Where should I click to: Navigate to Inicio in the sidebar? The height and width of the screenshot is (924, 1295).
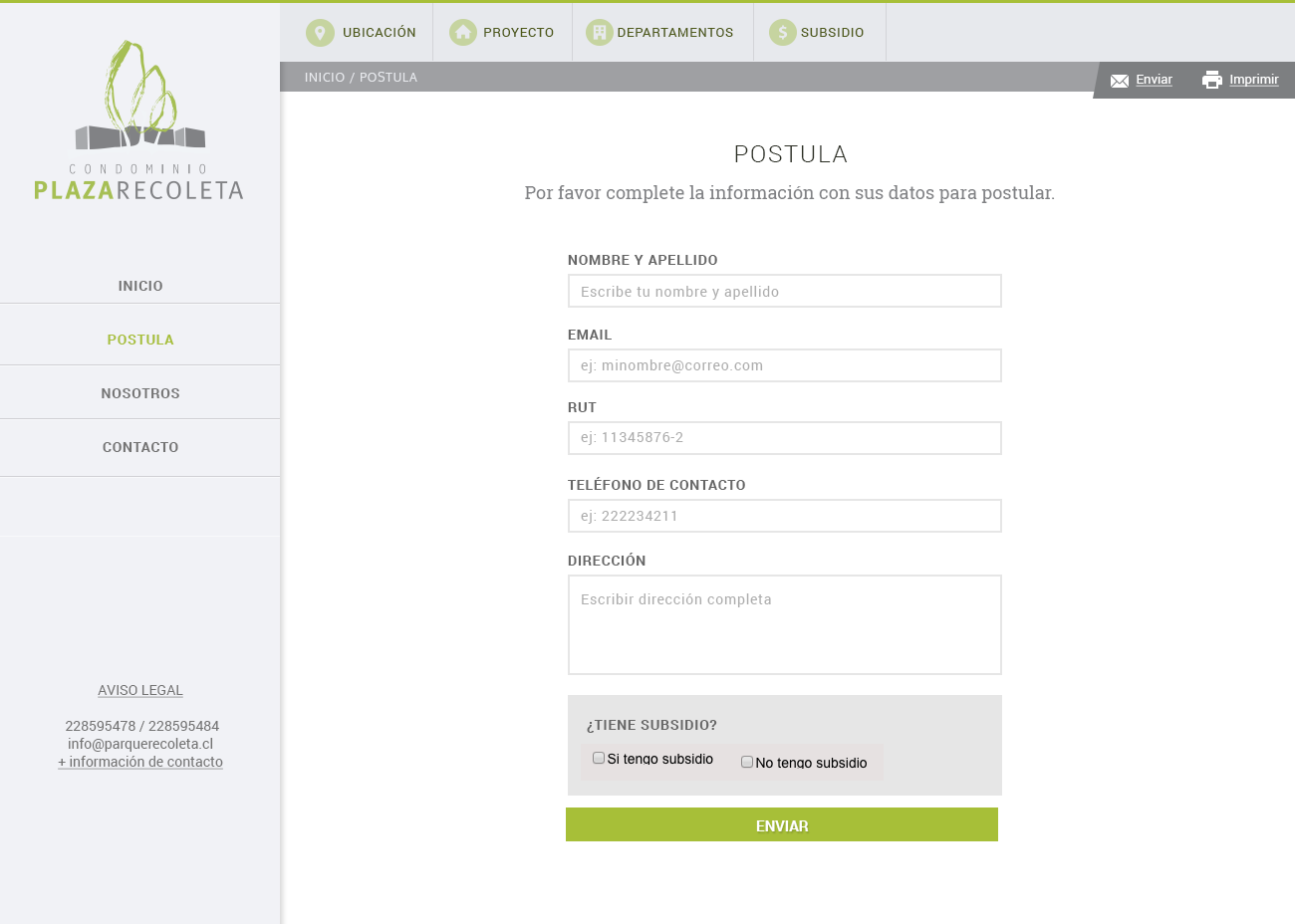click(140, 286)
